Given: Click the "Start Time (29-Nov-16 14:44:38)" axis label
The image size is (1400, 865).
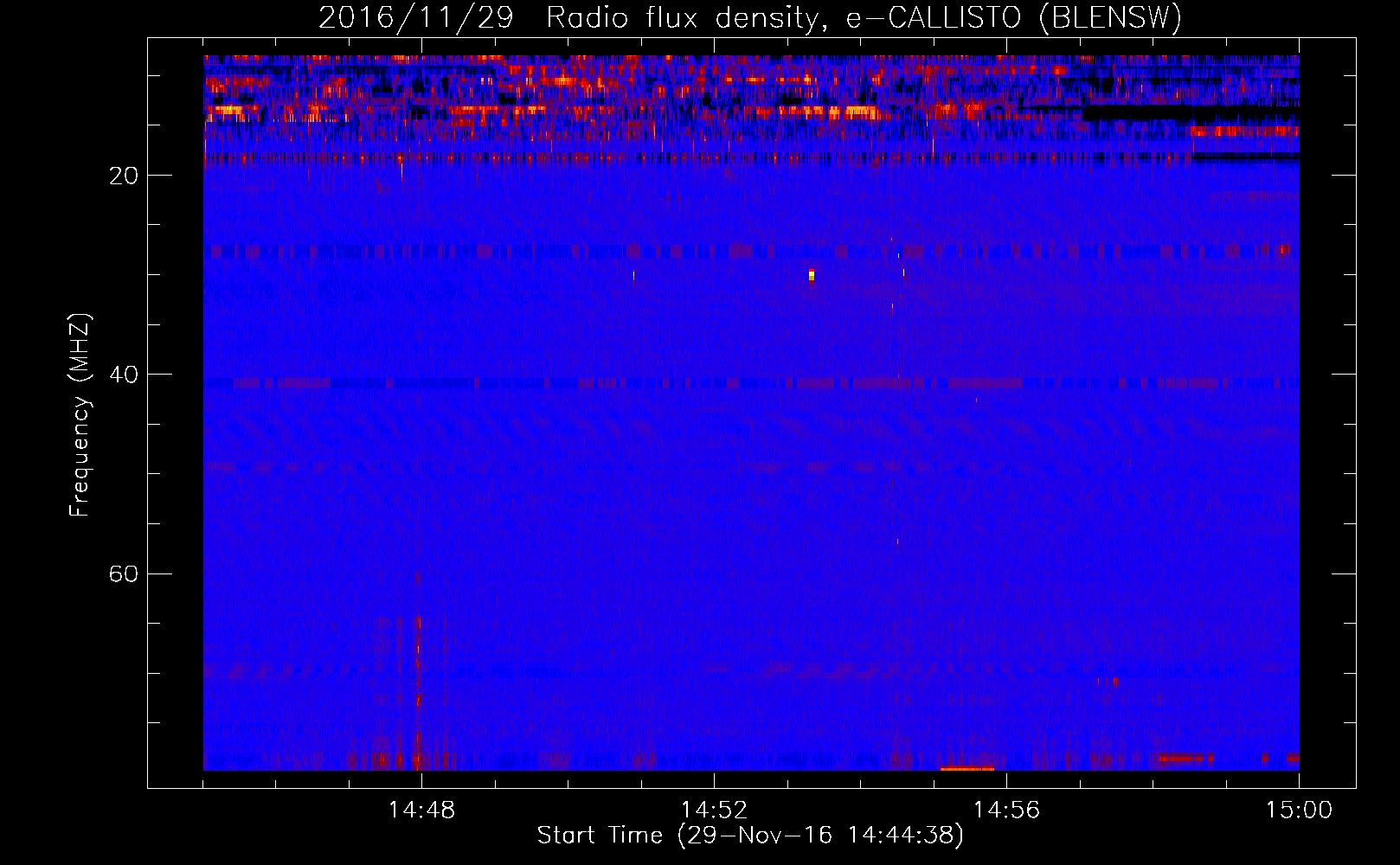Looking at the screenshot, I should tap(750, 836).
